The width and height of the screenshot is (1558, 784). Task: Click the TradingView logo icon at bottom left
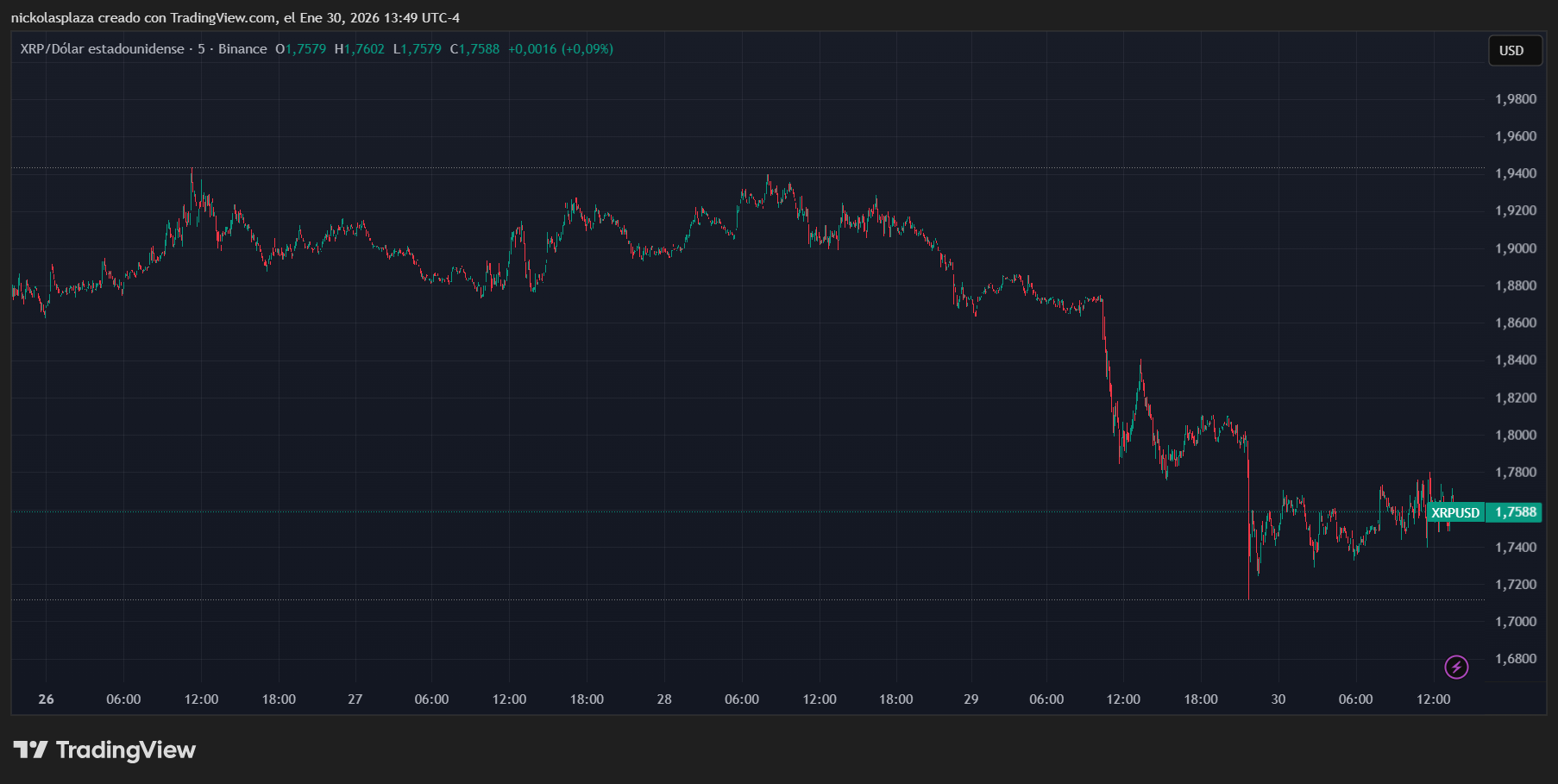30,750
